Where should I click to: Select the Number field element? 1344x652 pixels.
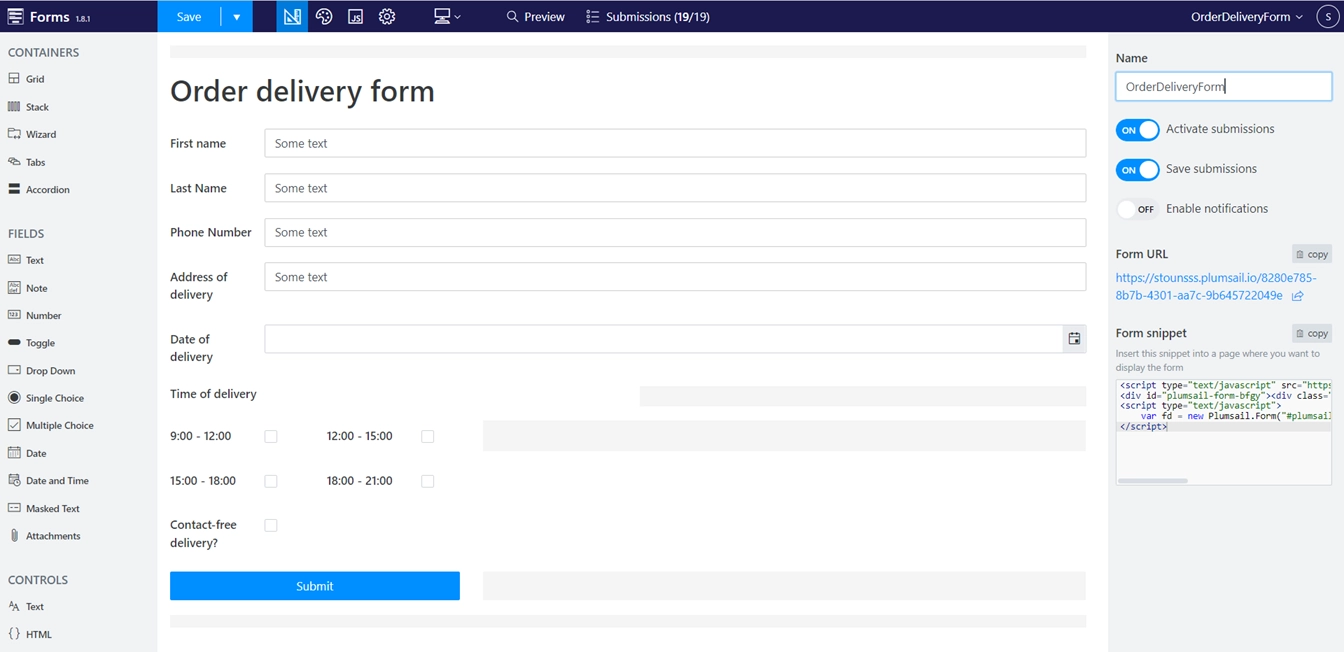tap(35, 316)
